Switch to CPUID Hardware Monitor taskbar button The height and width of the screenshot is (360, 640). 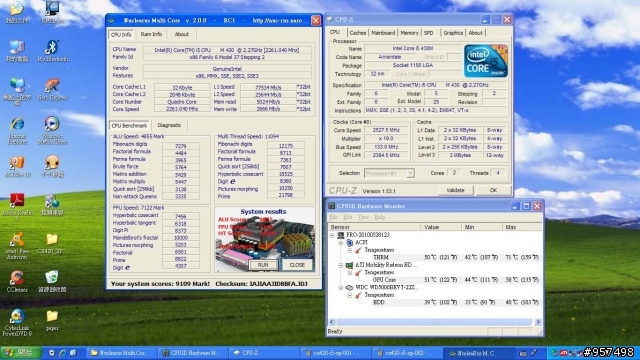(x=192, y=353)
